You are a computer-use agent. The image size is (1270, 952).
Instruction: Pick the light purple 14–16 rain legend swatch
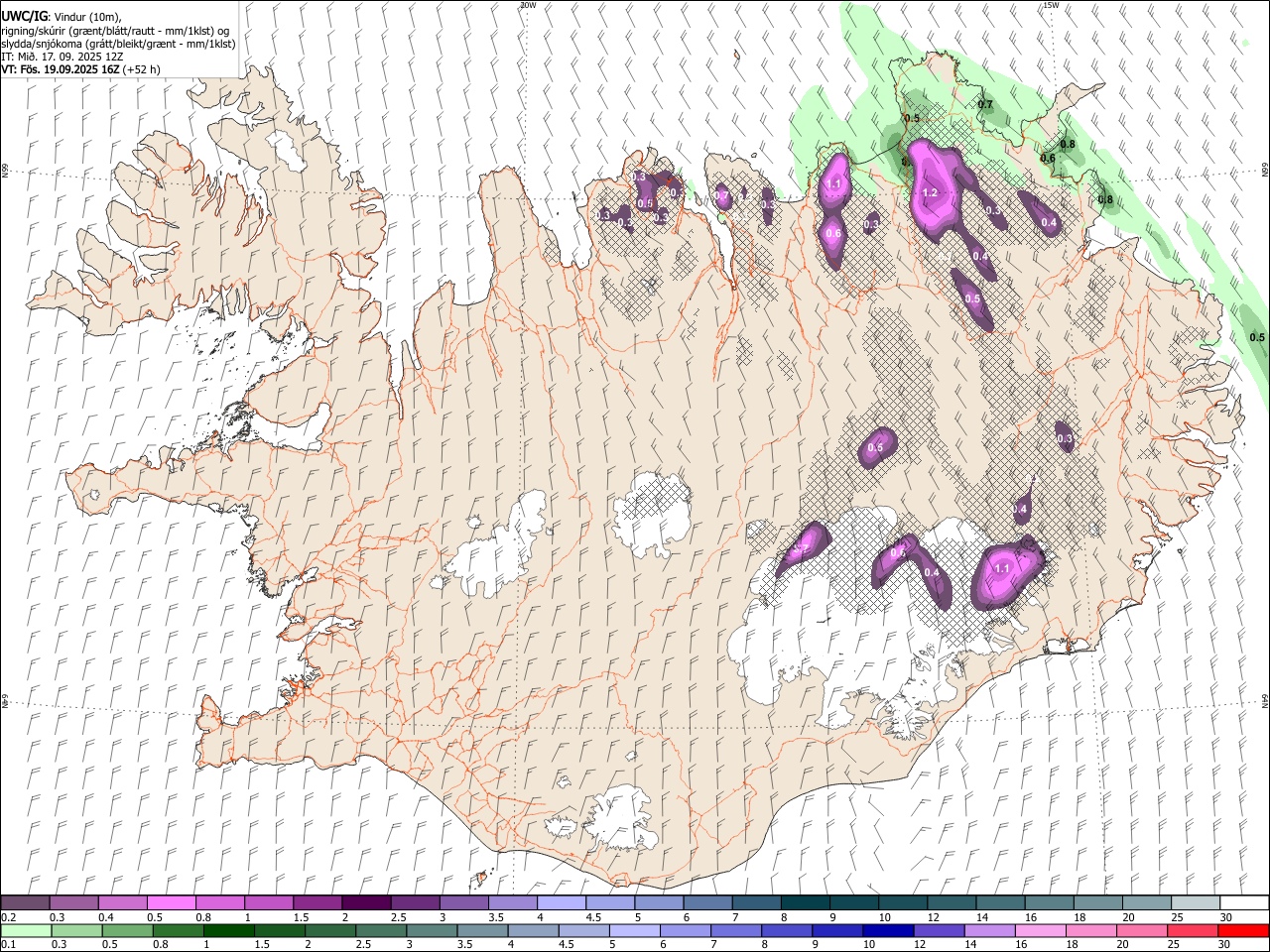(x=990, y=930)
